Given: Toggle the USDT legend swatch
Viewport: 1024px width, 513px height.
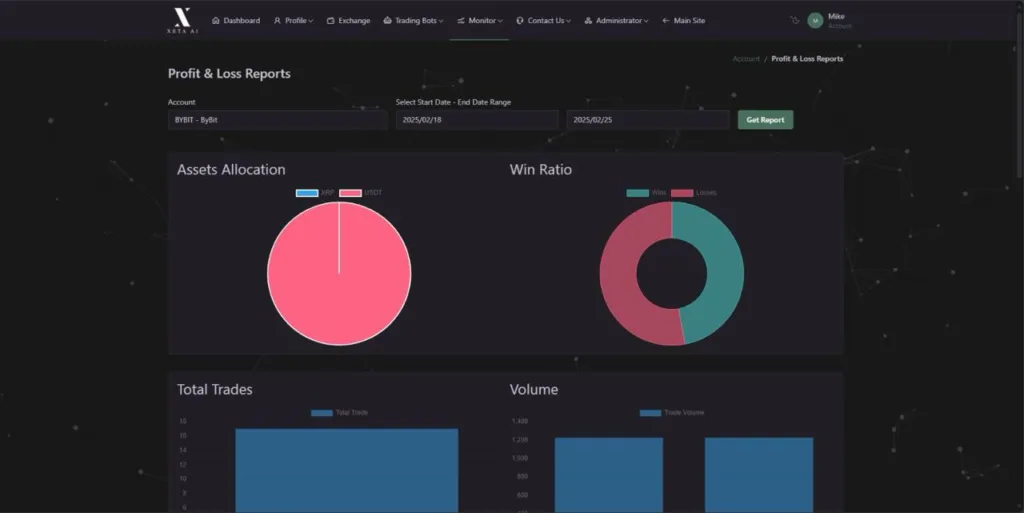Looking at the screenshot, I should [350, 193].
